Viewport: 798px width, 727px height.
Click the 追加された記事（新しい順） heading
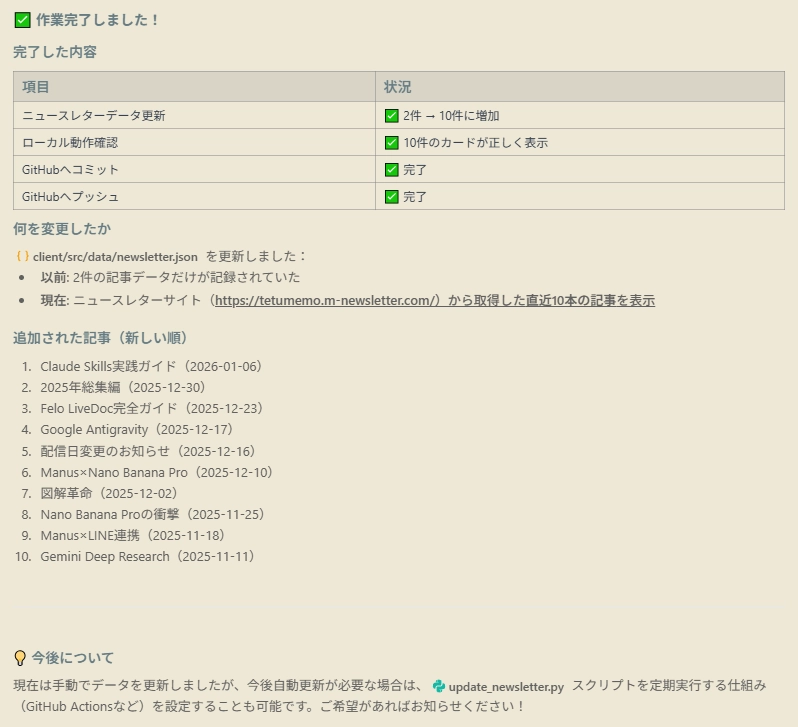click(101, 338)
